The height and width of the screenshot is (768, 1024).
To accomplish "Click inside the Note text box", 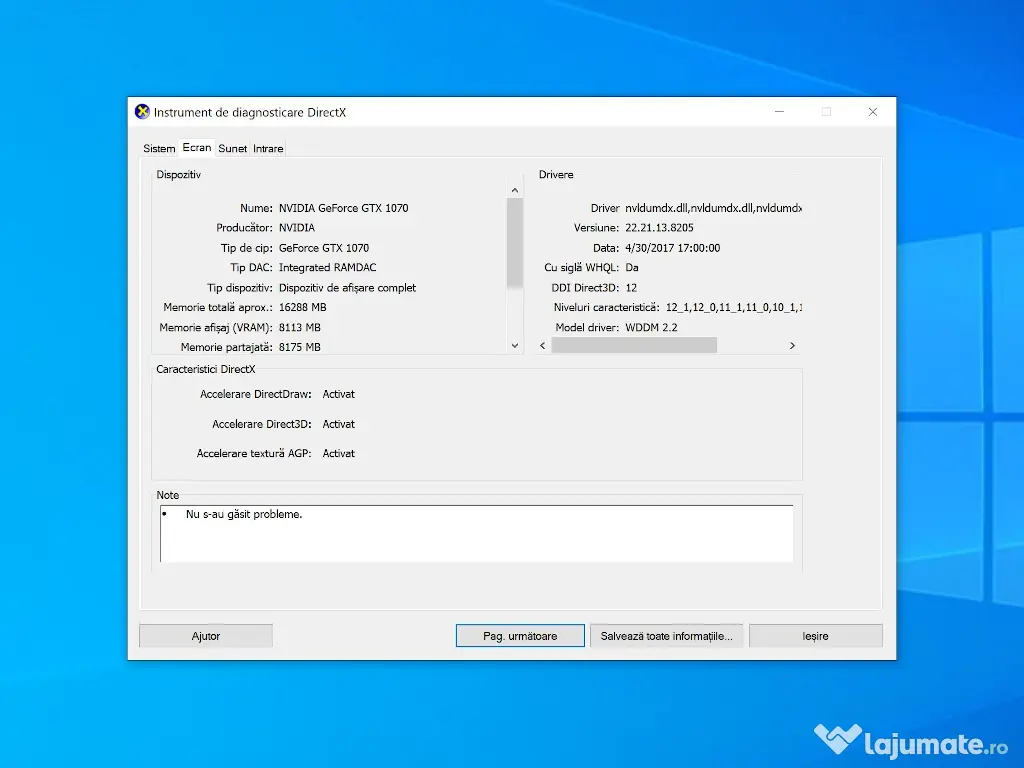I will (x=476, y=534).
